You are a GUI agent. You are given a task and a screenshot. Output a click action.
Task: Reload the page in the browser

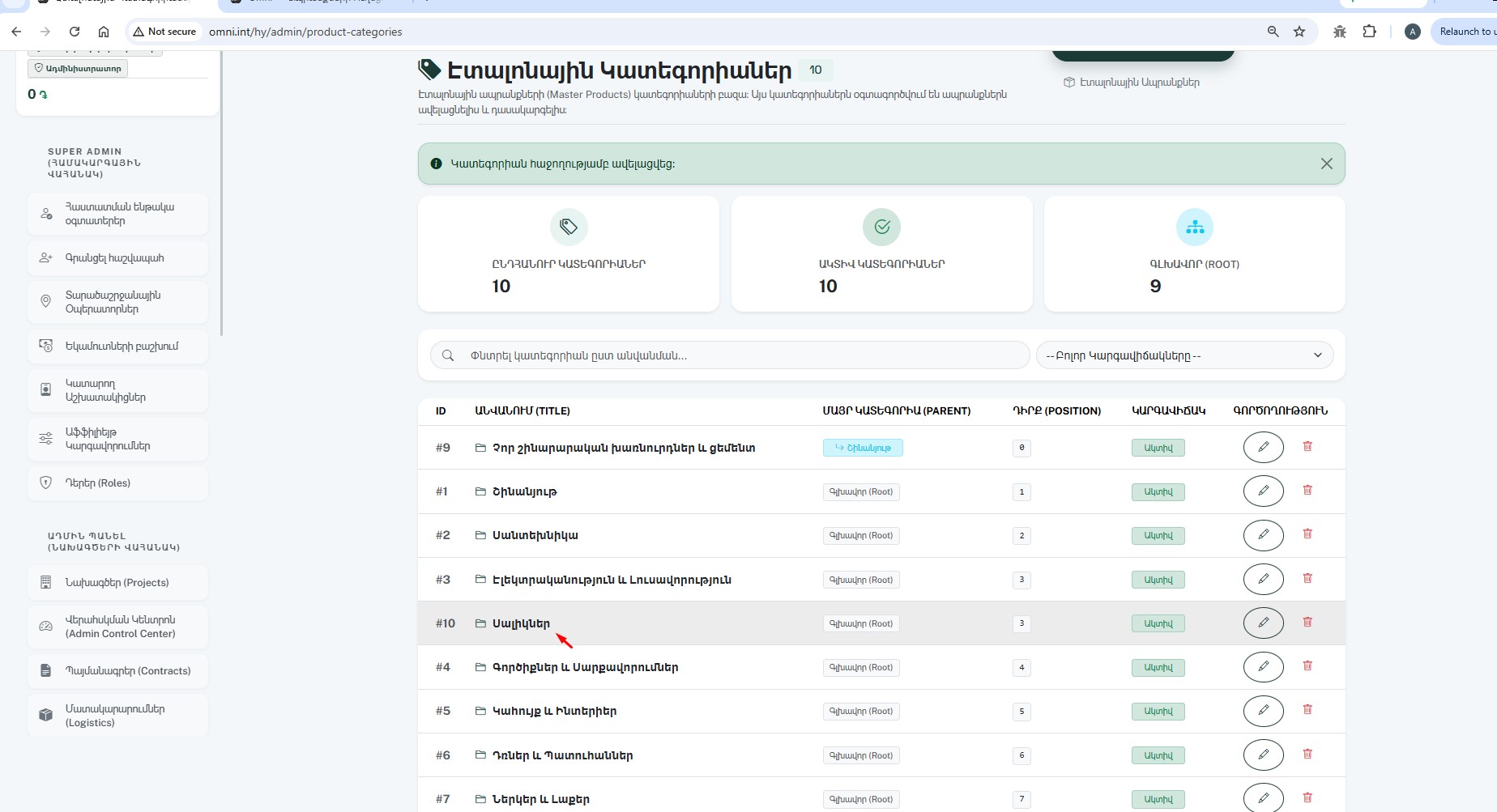75,32
